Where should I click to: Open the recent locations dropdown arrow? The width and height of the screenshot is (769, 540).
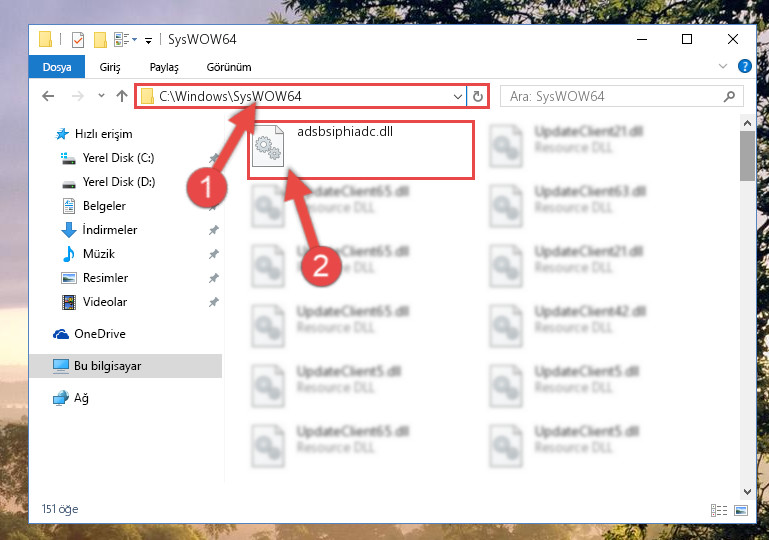101,96
